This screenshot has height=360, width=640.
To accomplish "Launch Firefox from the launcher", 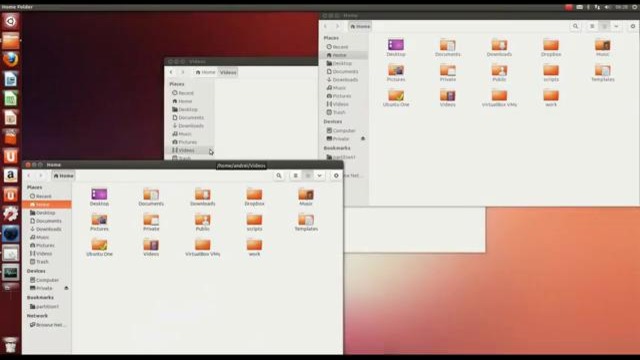I will click(11, 60).
